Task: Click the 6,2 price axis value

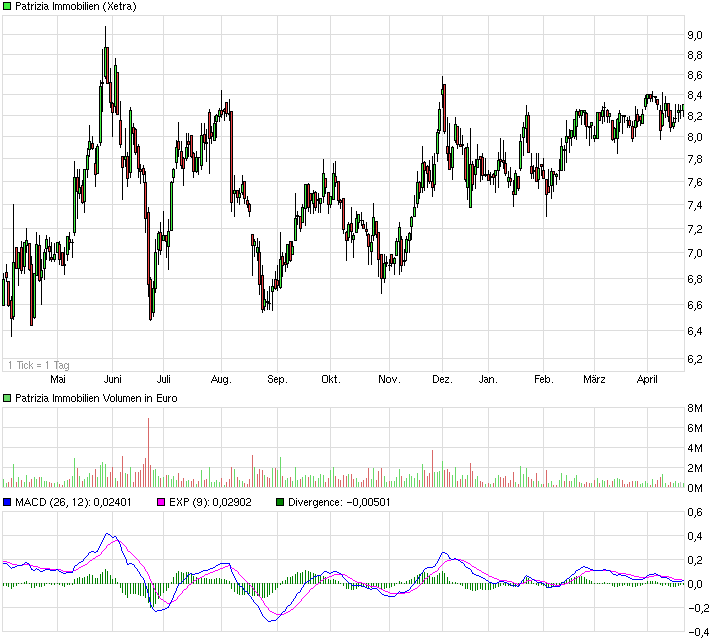Action: tap(695, 359)
